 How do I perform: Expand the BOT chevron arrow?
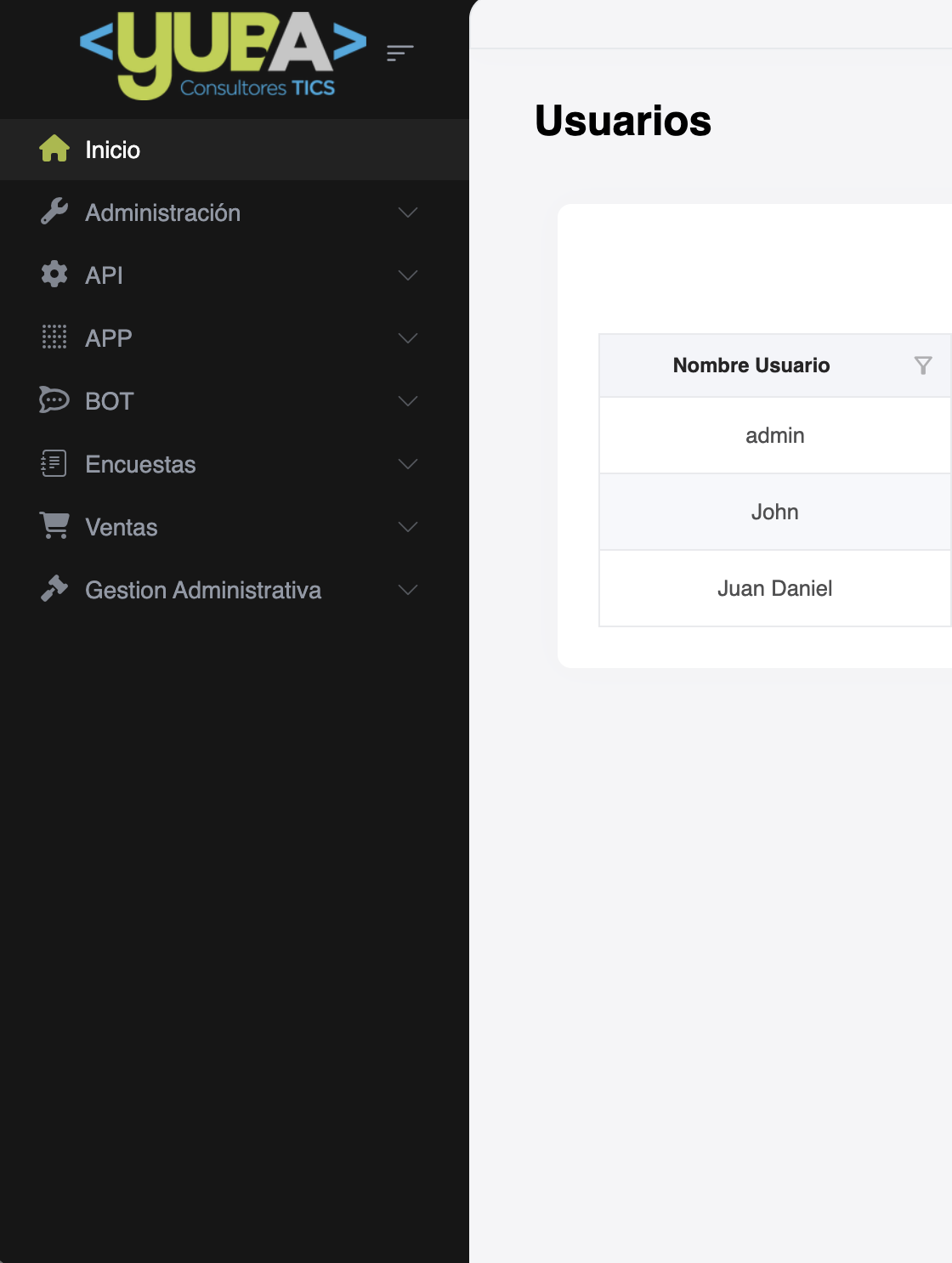pyautogui.click(x=408, y=401)
